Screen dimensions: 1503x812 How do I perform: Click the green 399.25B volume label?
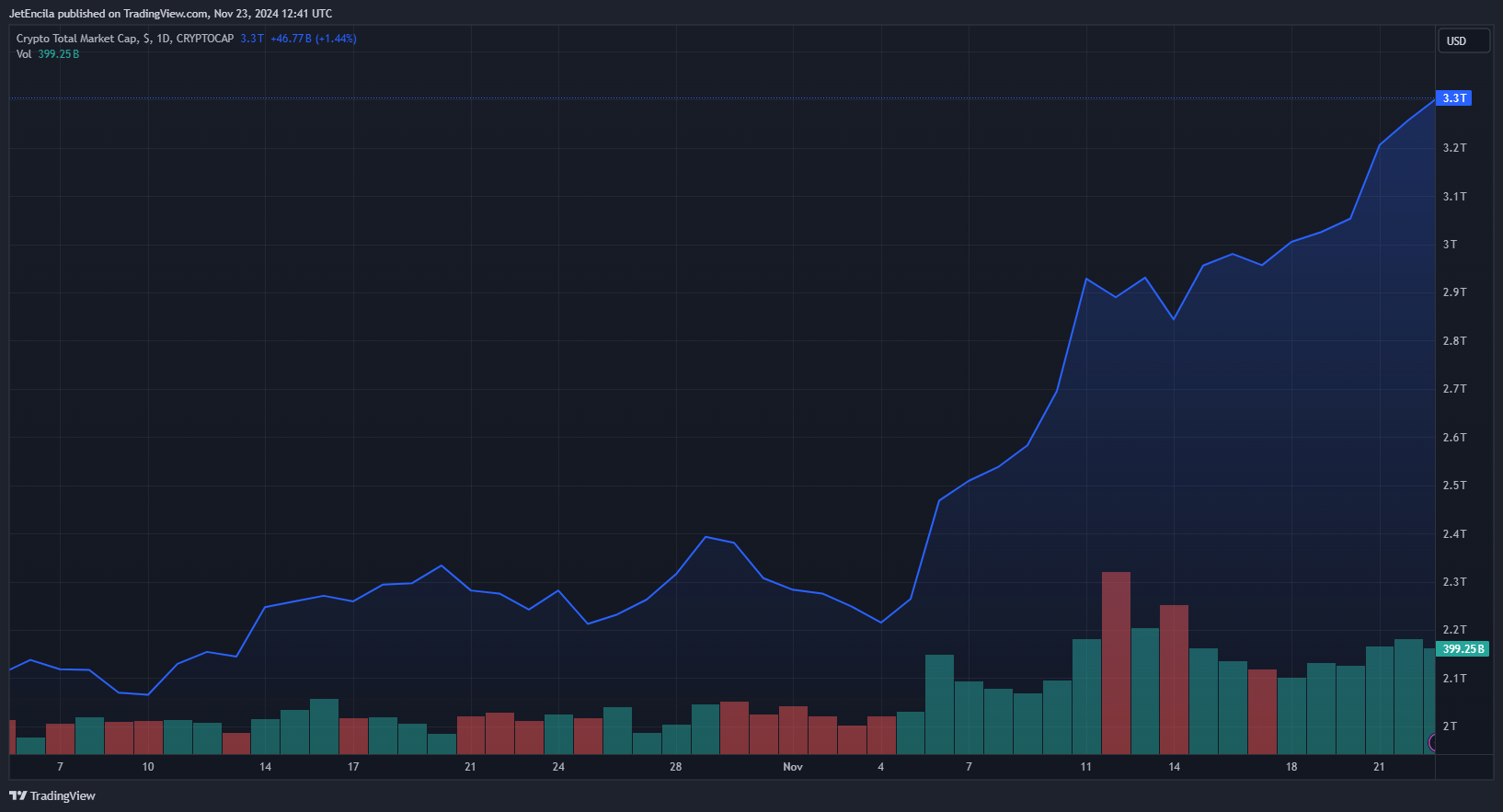tap(1463, 648)
